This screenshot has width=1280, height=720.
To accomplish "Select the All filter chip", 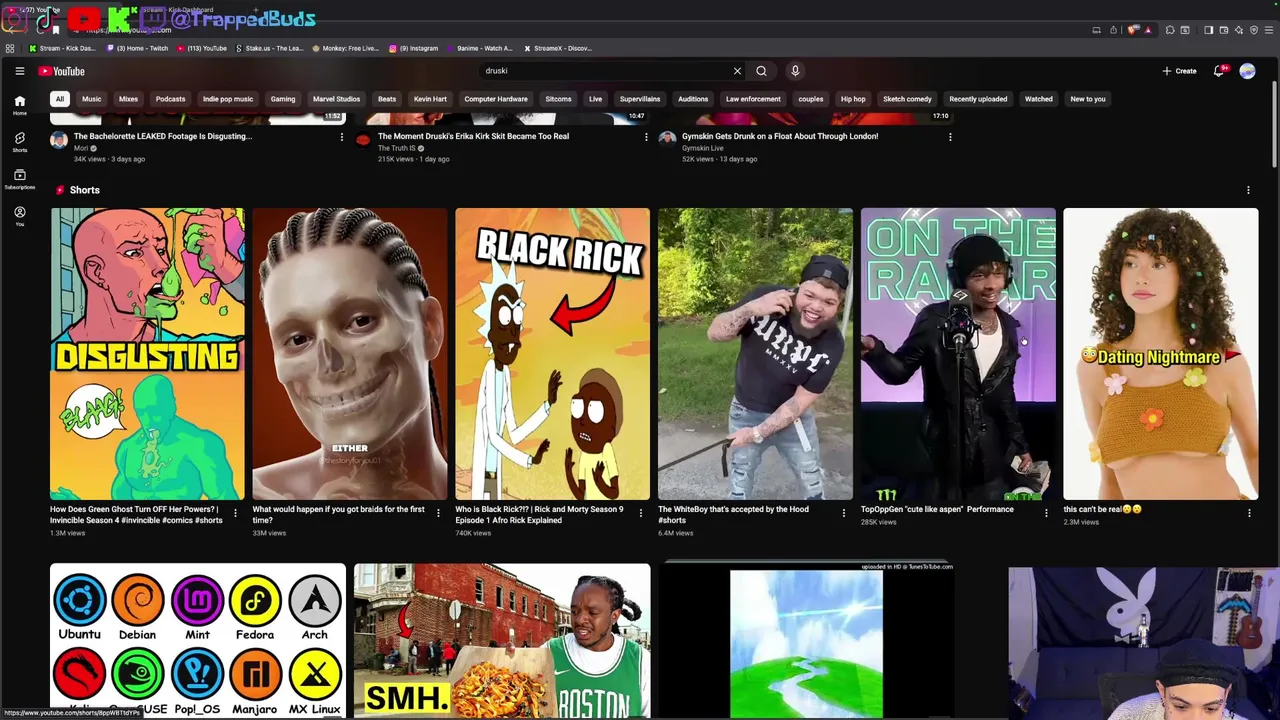I will pyautogui.click(x=60, y=99).
